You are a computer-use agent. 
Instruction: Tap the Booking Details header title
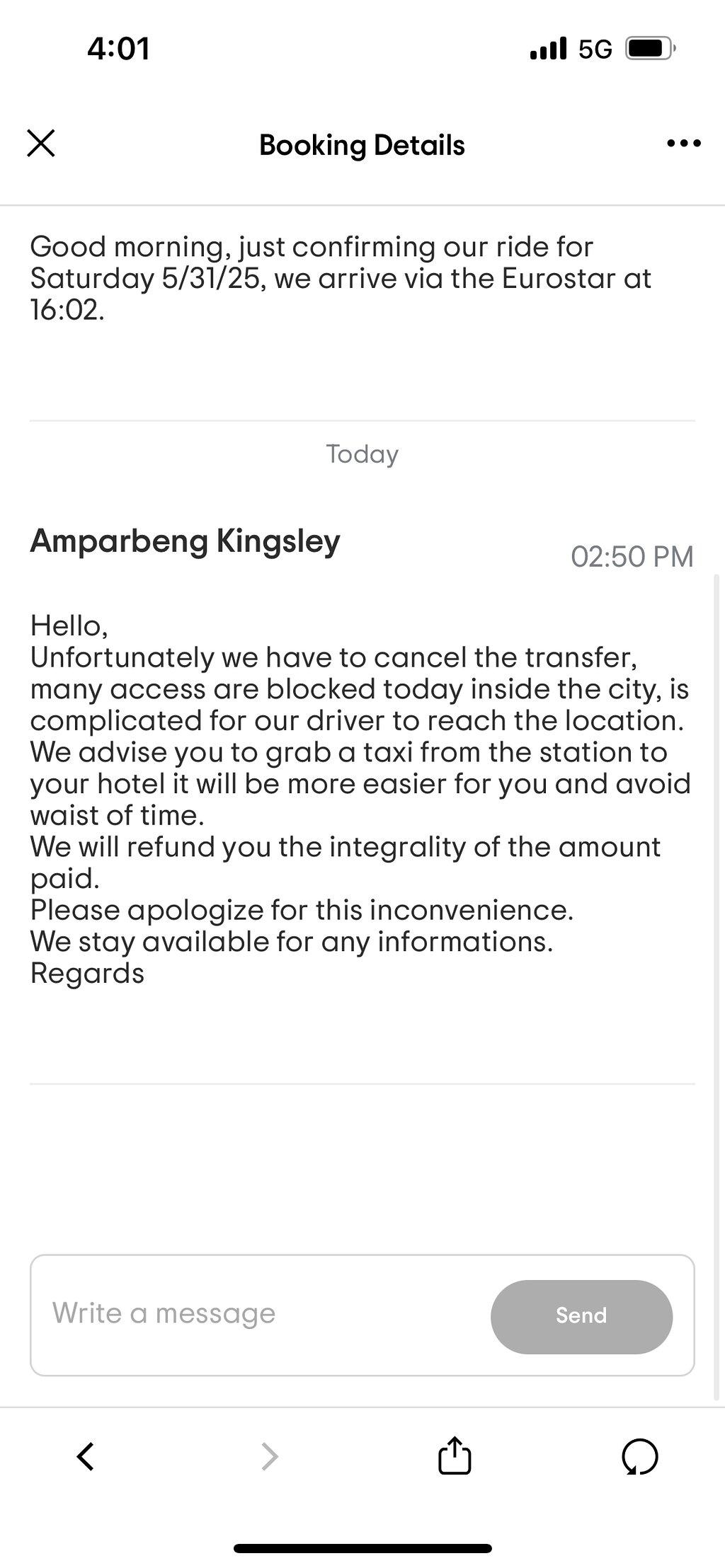click(x=362, y=145)
